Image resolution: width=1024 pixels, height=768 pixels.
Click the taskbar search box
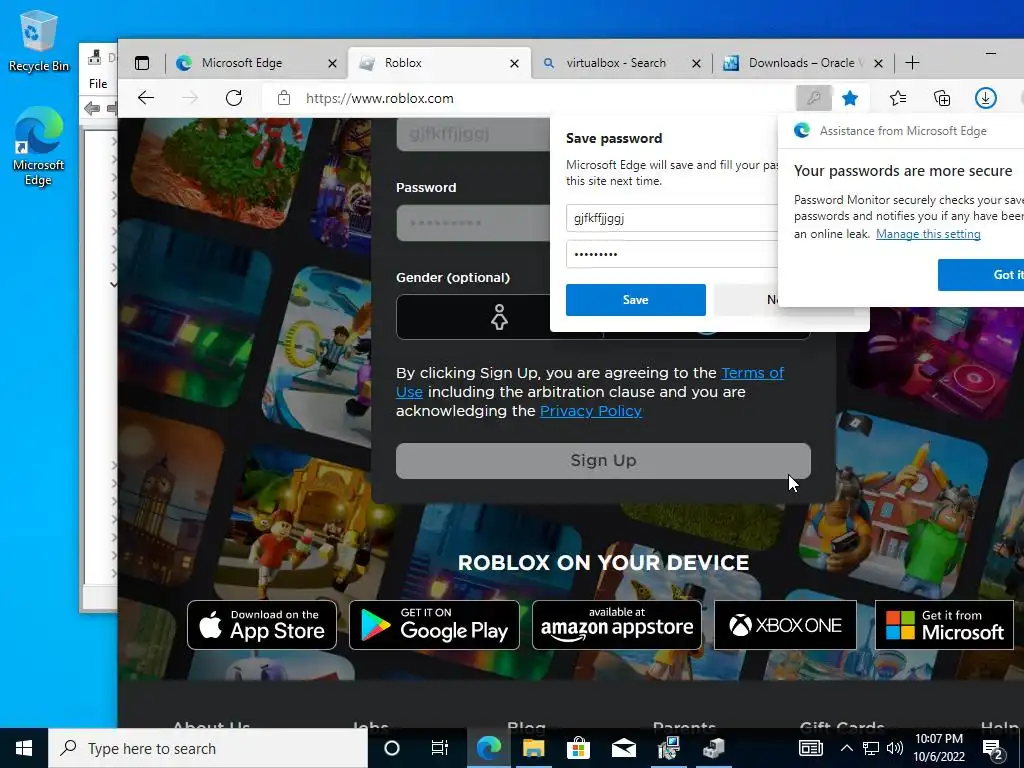pos(208,748)
